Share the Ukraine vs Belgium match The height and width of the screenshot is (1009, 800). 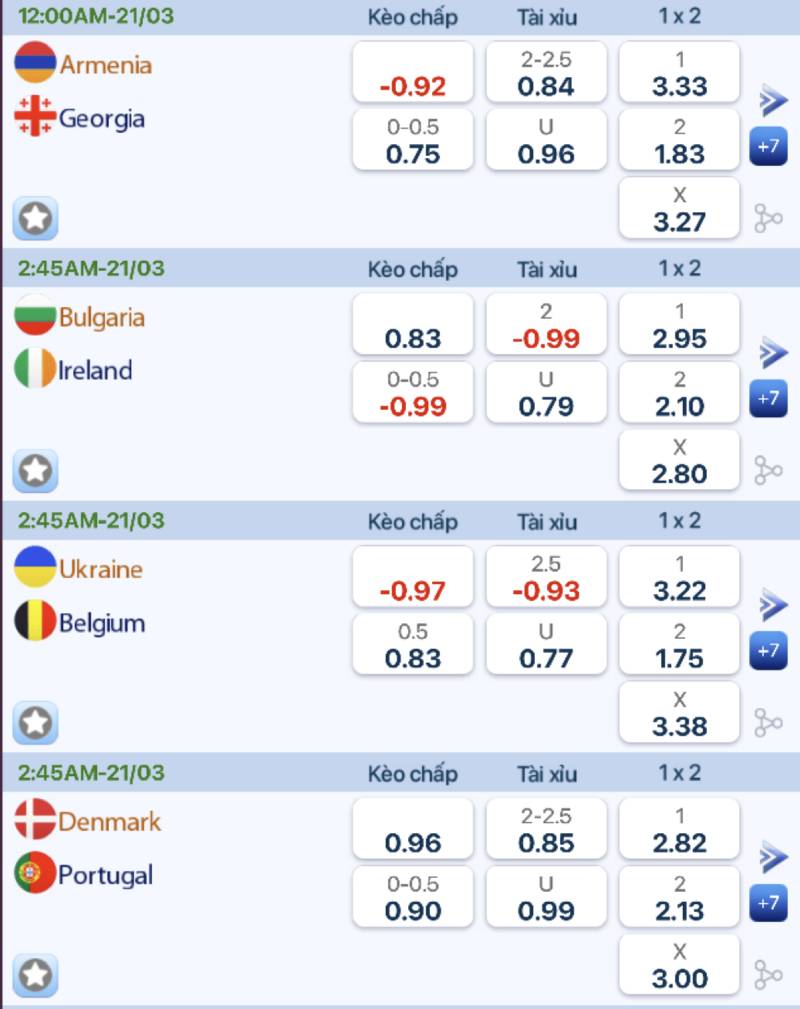tap(768, 722)
